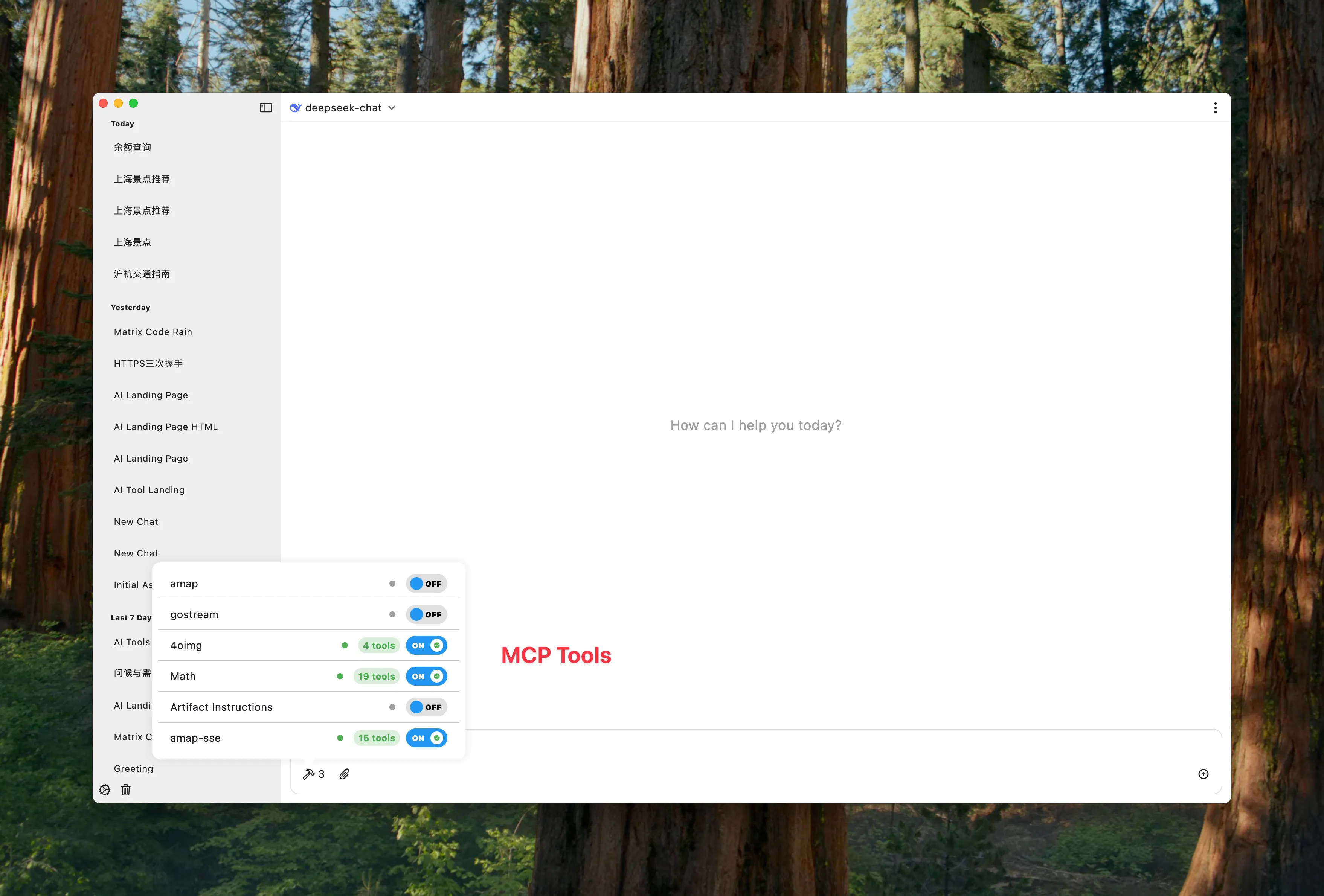Attach a file using the paperclip icon

coord(344,774)
